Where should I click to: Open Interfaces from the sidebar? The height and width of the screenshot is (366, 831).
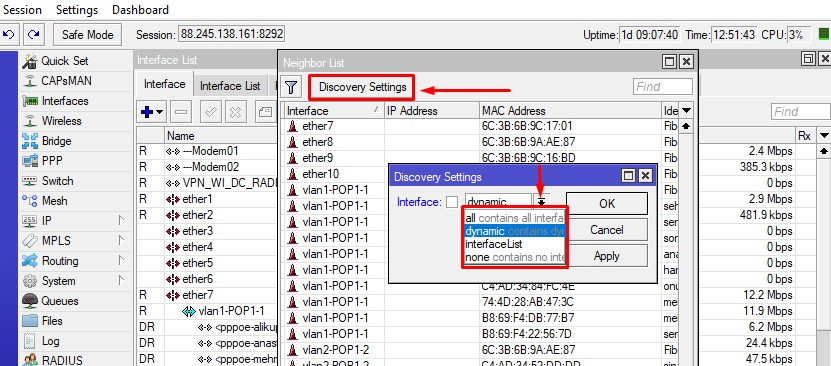tap(65, 101)
